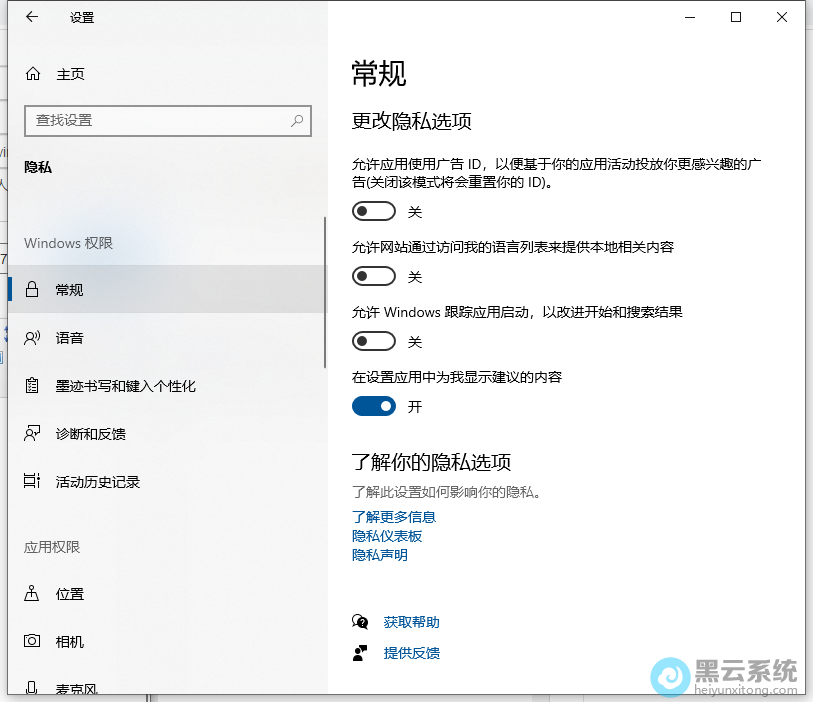Click the 位置 location icon
The width and height of the screenshot is (813, 702).
click(x=33, y=594)
